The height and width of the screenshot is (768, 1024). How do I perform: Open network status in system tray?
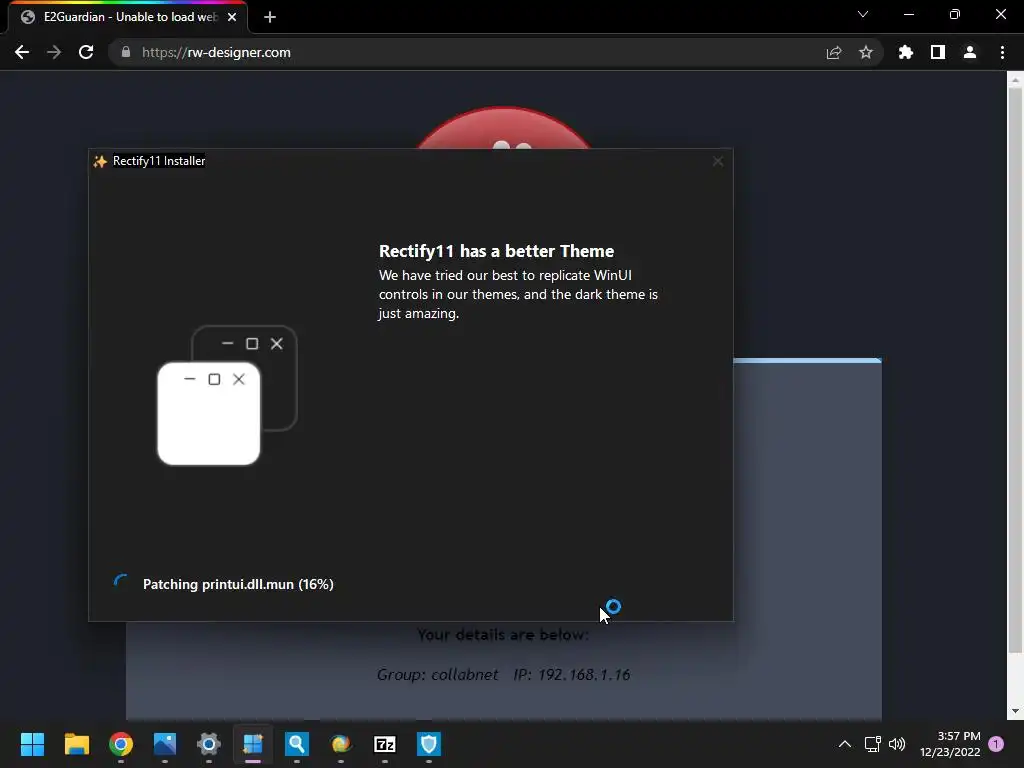point(872,744)
